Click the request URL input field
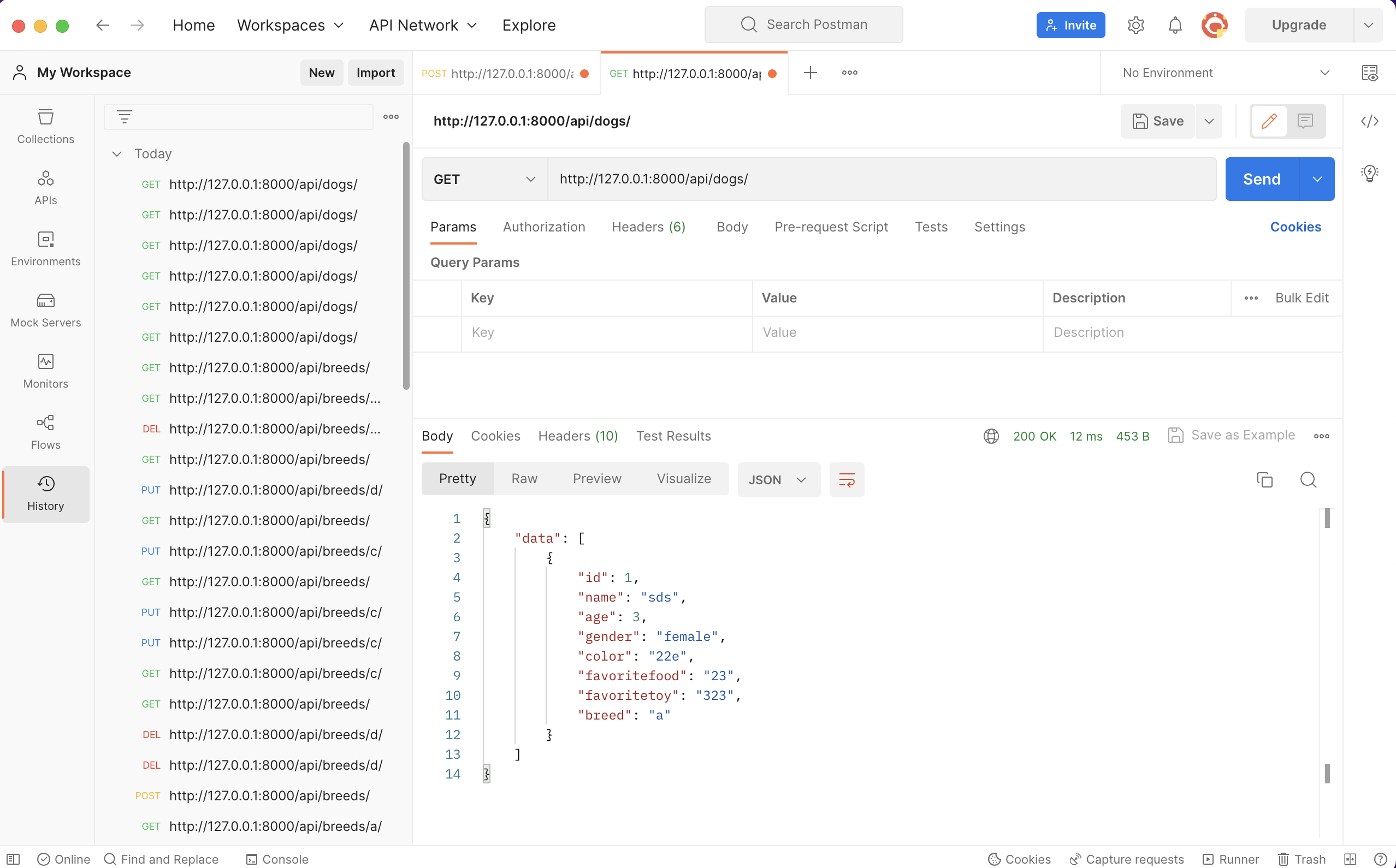 [881, 179]
